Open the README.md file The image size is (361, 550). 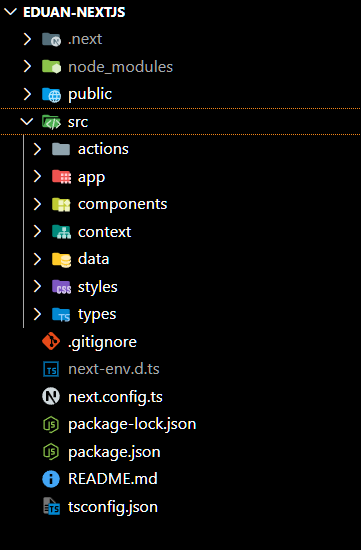pos(113,479)
